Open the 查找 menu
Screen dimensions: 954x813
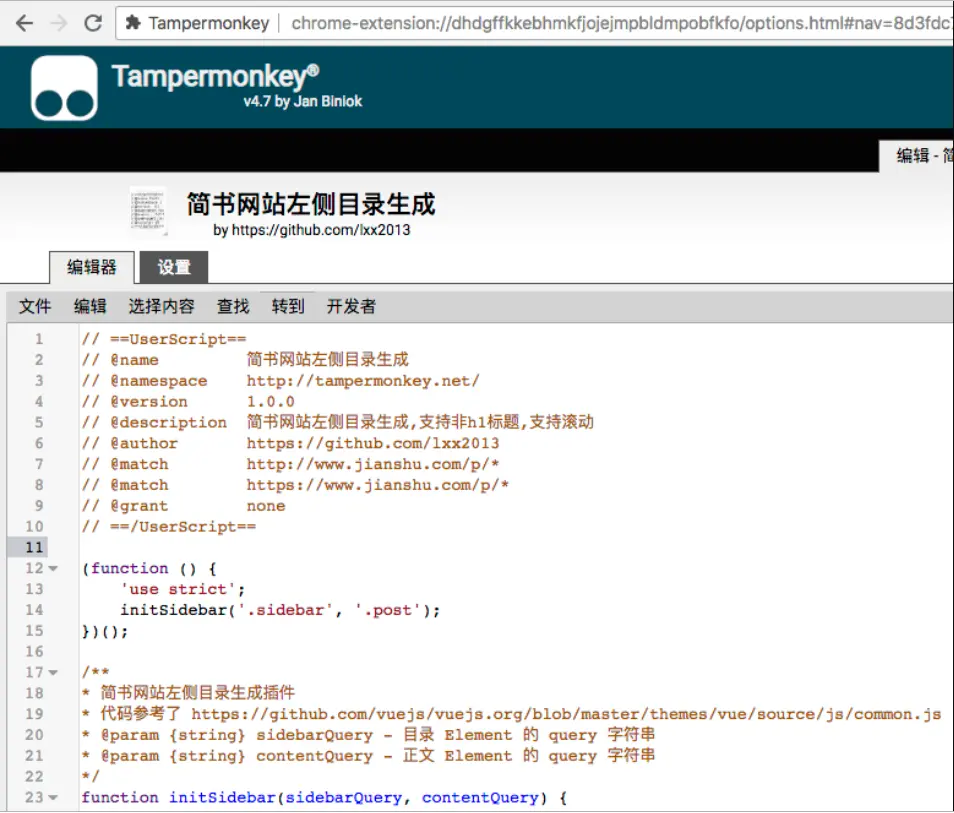pyautogui.click(x=233, y=306)
